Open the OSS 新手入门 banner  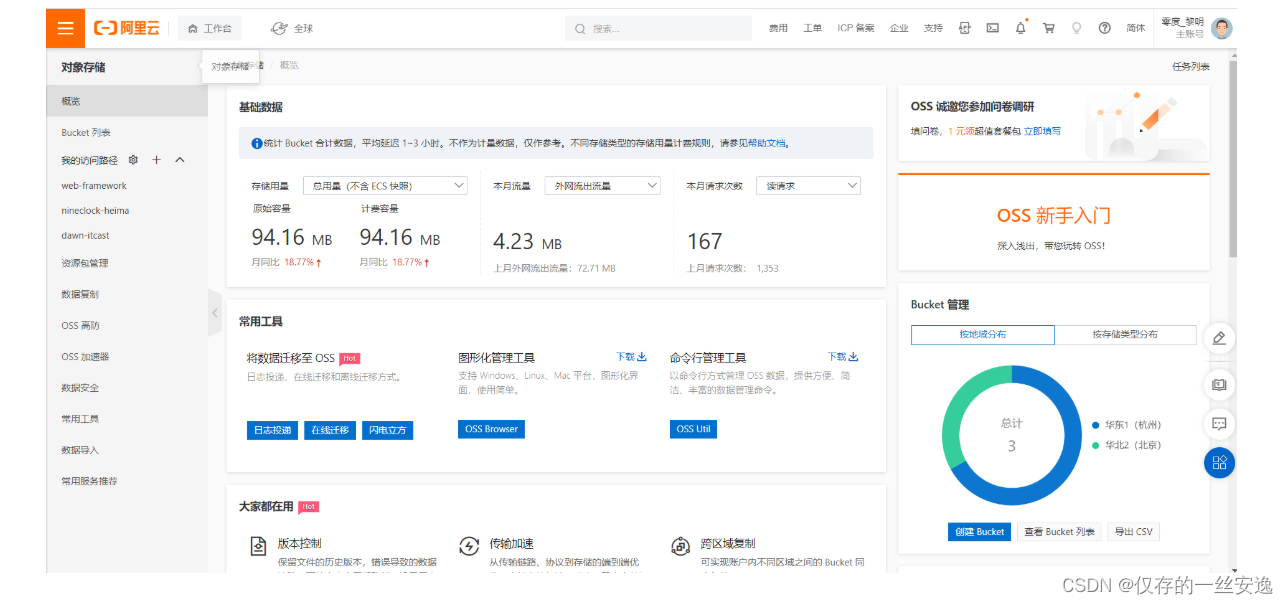point(1054,222)
